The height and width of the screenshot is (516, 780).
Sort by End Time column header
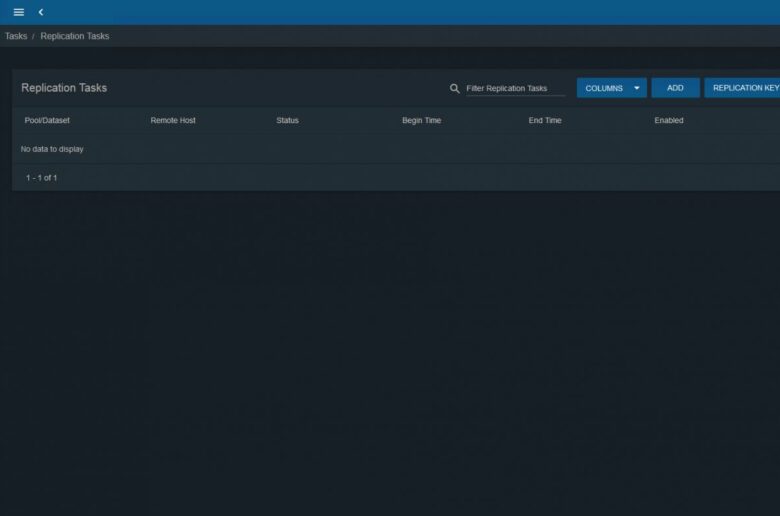click(545, 120)
